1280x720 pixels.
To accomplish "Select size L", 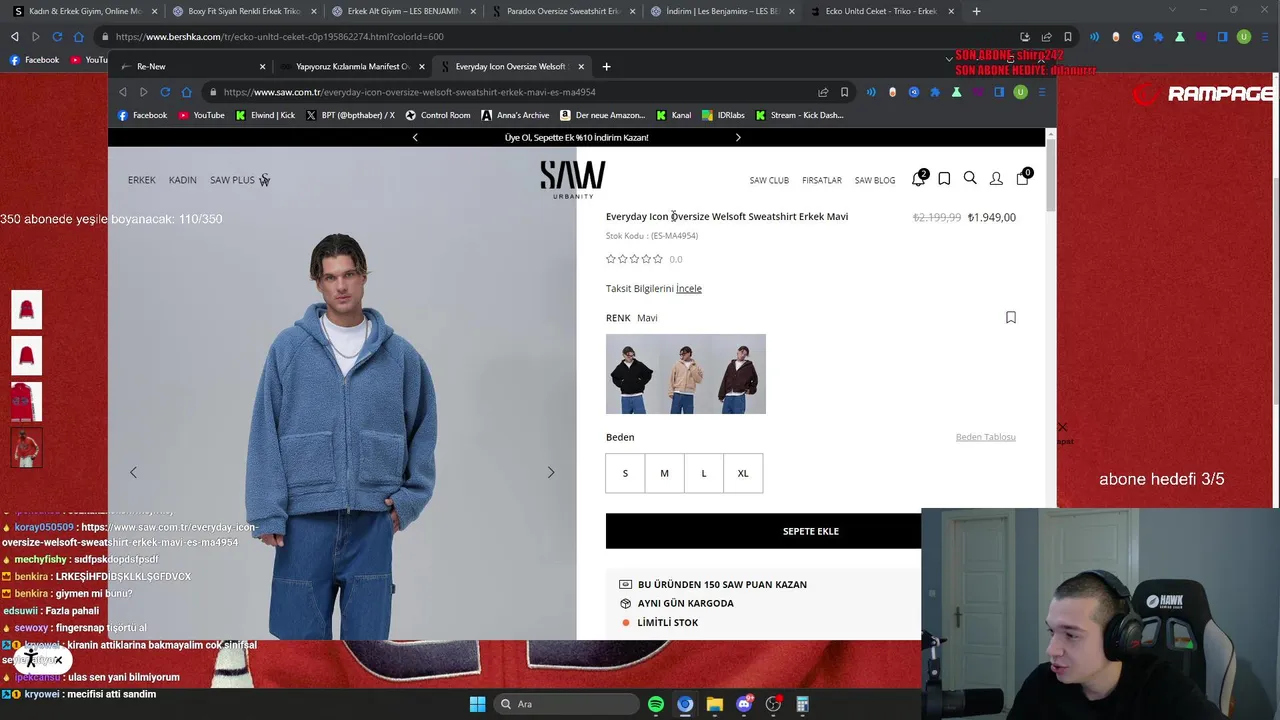I will 703,473.
